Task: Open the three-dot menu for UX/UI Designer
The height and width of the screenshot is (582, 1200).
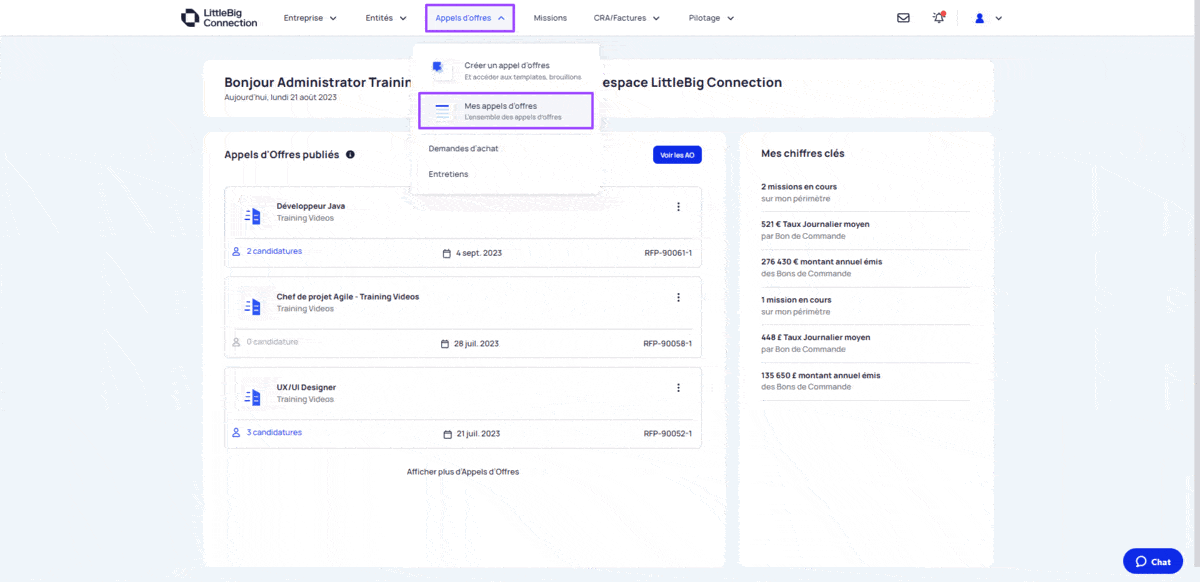Action: click(678, 388)
